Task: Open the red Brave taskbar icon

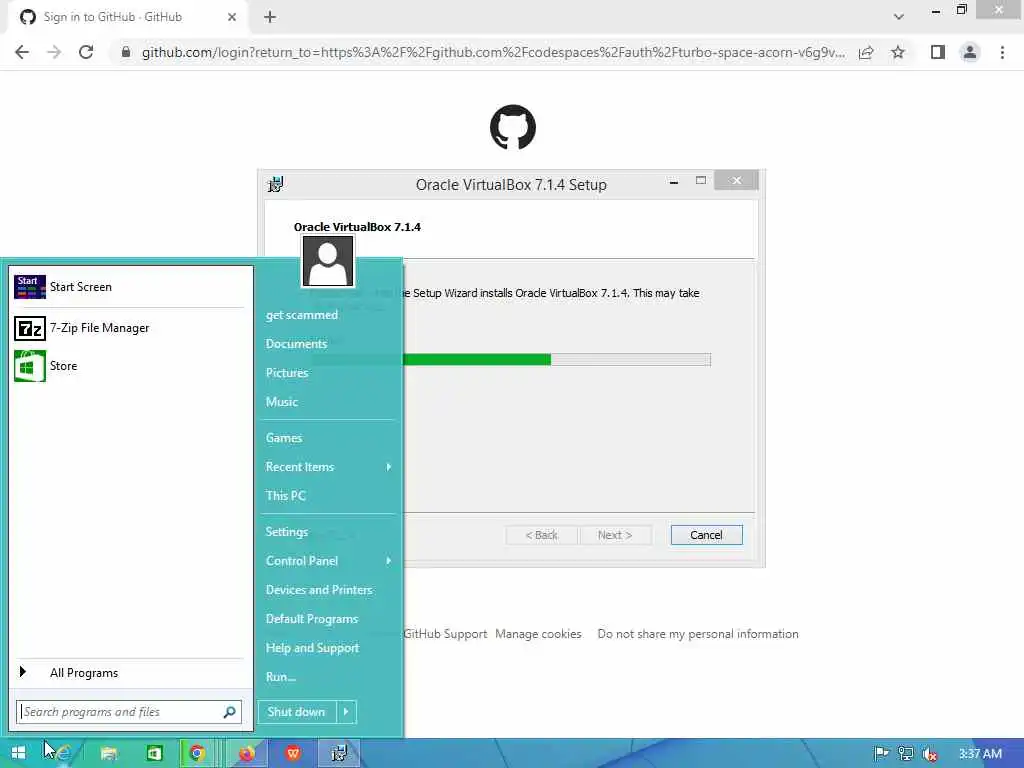Action: point(293,753)
